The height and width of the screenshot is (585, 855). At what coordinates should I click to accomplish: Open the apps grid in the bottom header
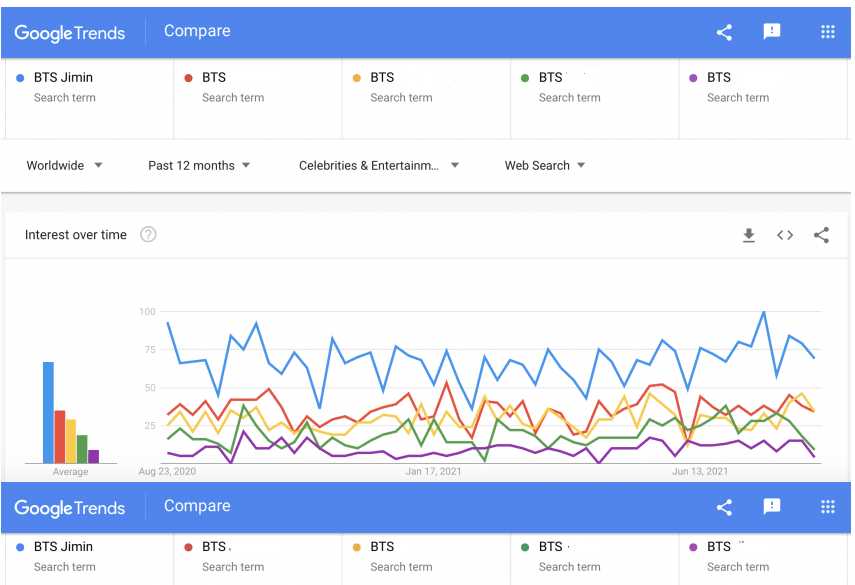coord(828,506)
